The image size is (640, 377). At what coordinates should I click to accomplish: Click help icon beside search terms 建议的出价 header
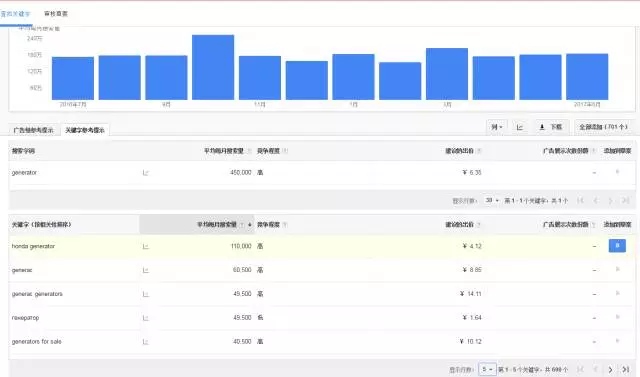(479, 151)
